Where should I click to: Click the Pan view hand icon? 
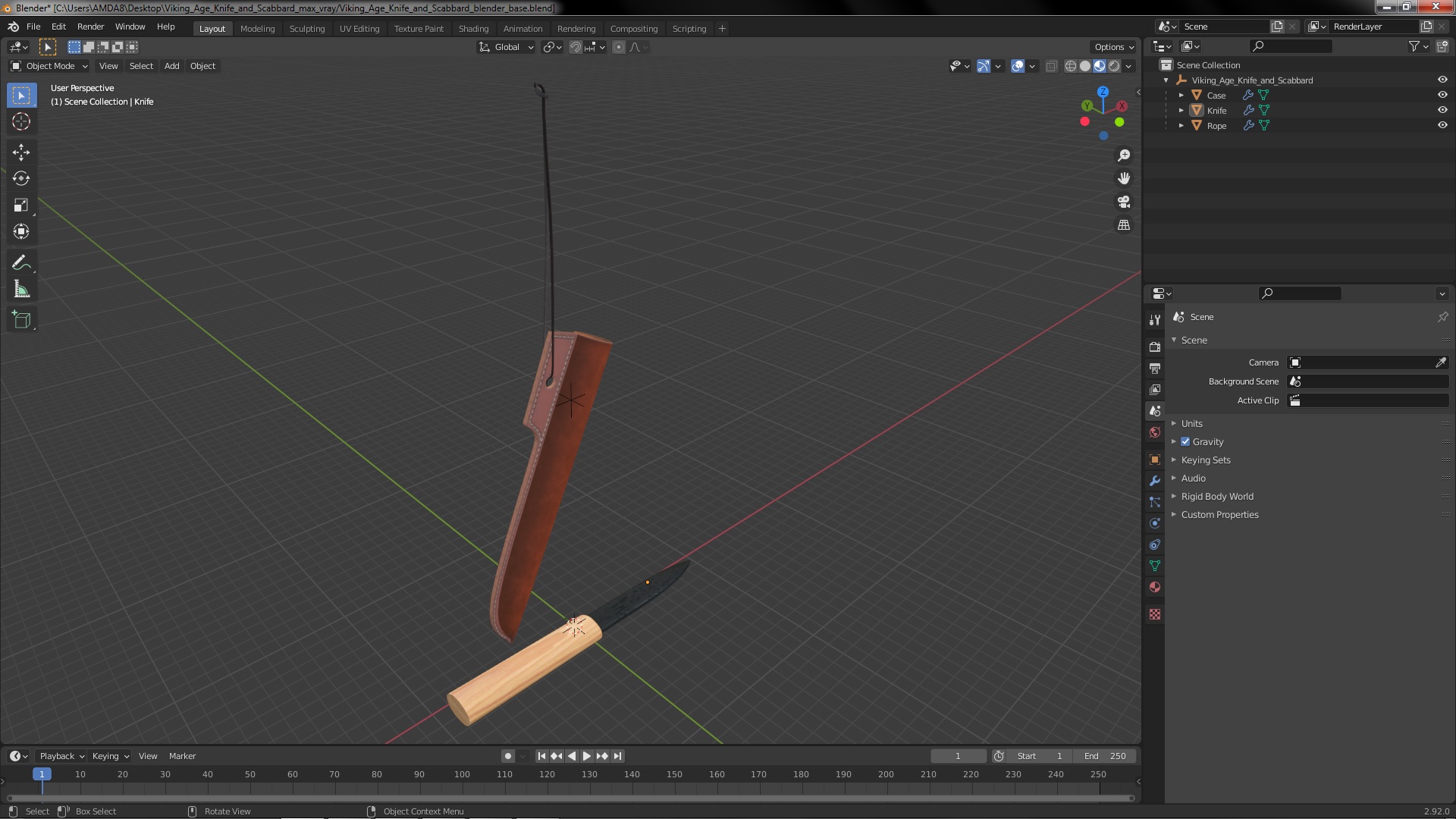coord(1124,178)
